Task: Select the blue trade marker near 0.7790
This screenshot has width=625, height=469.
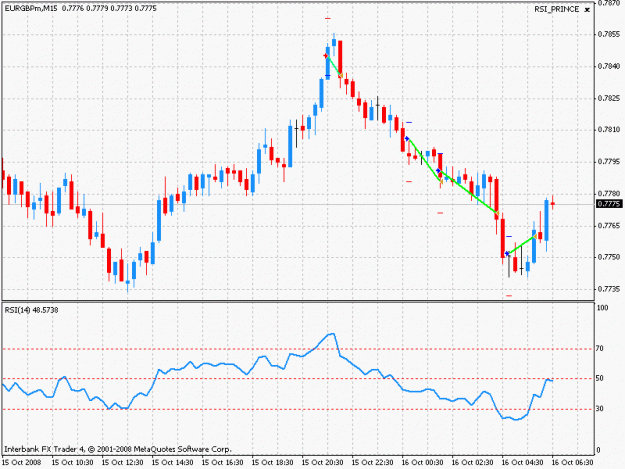Action: pos(438,171)
